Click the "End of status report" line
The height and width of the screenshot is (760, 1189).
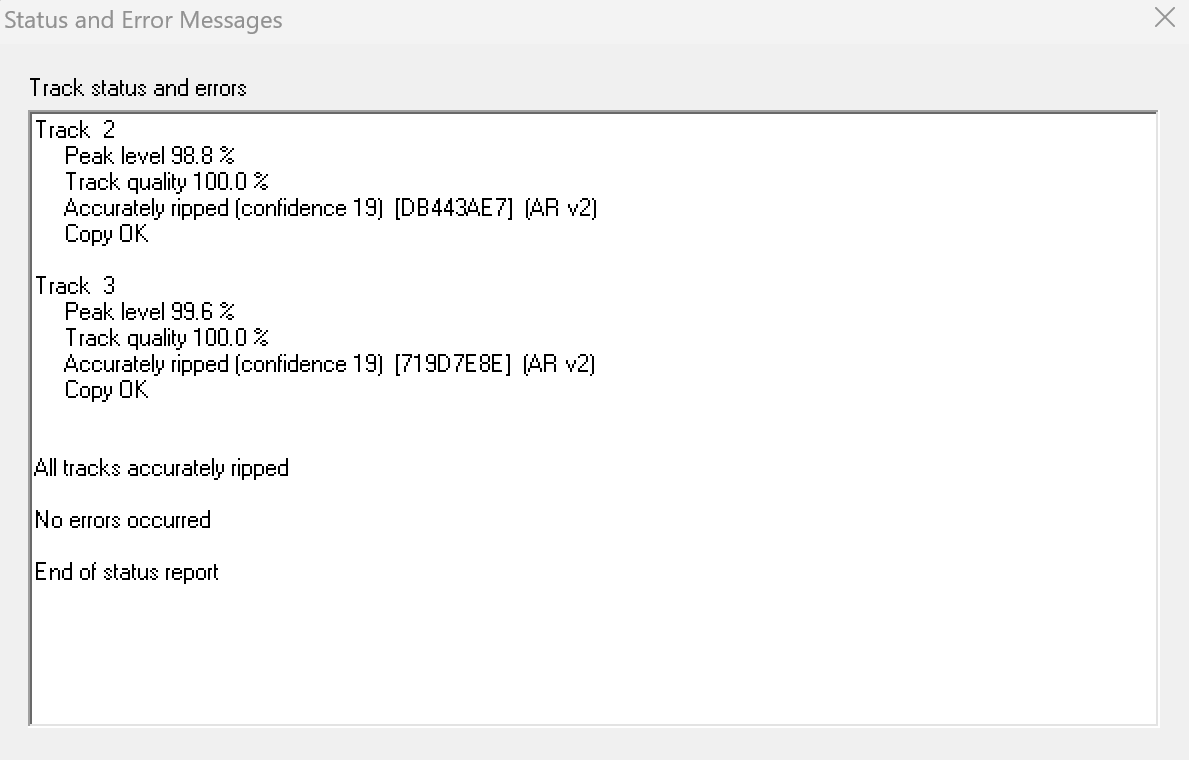pos(126,572)
